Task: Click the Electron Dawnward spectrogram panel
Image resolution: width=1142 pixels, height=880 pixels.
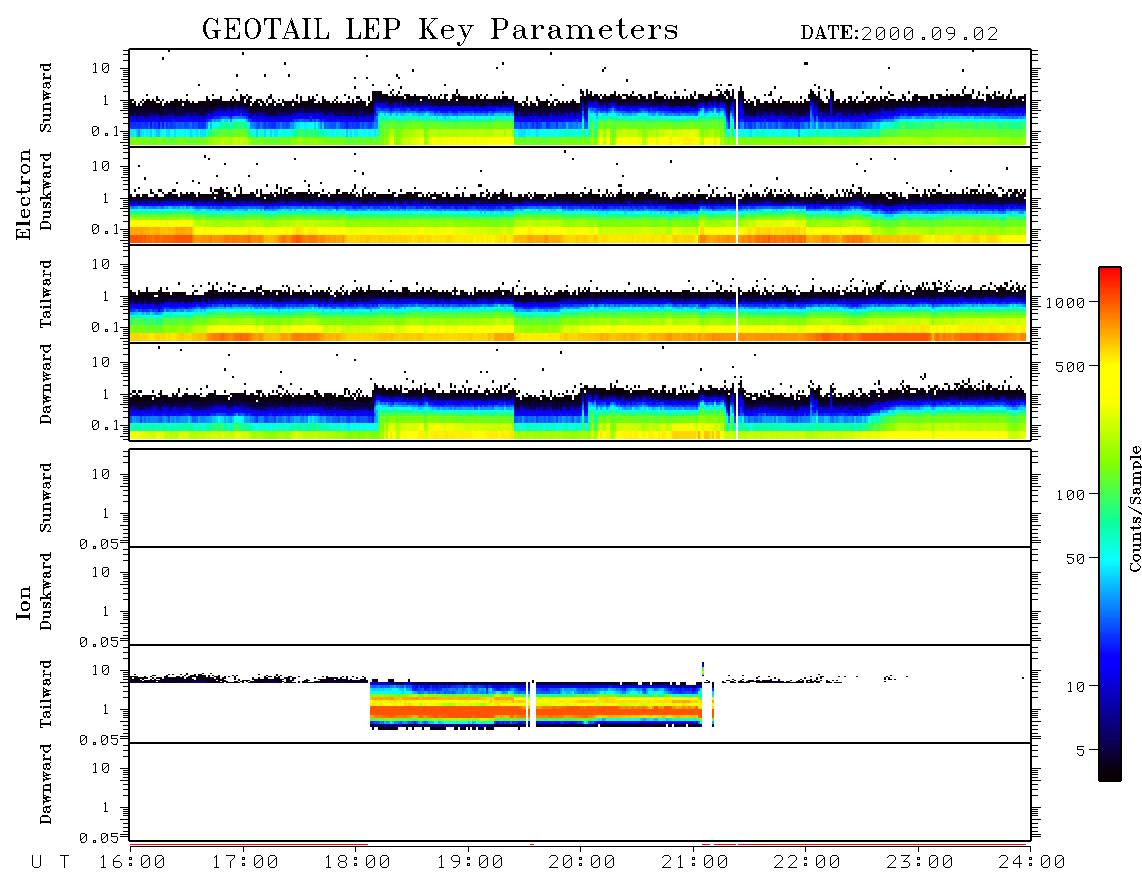Action: pyautogui.click(x=580, y=391)
